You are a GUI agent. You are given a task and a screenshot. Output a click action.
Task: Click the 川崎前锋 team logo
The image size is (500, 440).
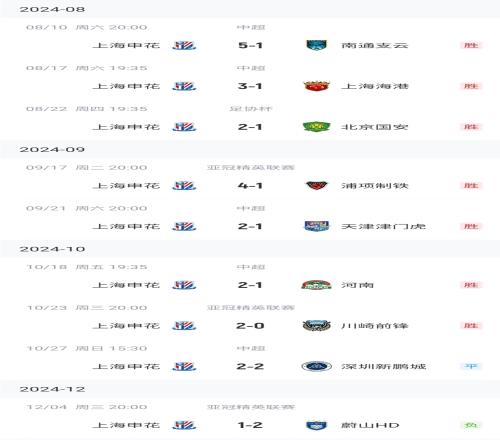pyautogui.click(x=316, y=325)
